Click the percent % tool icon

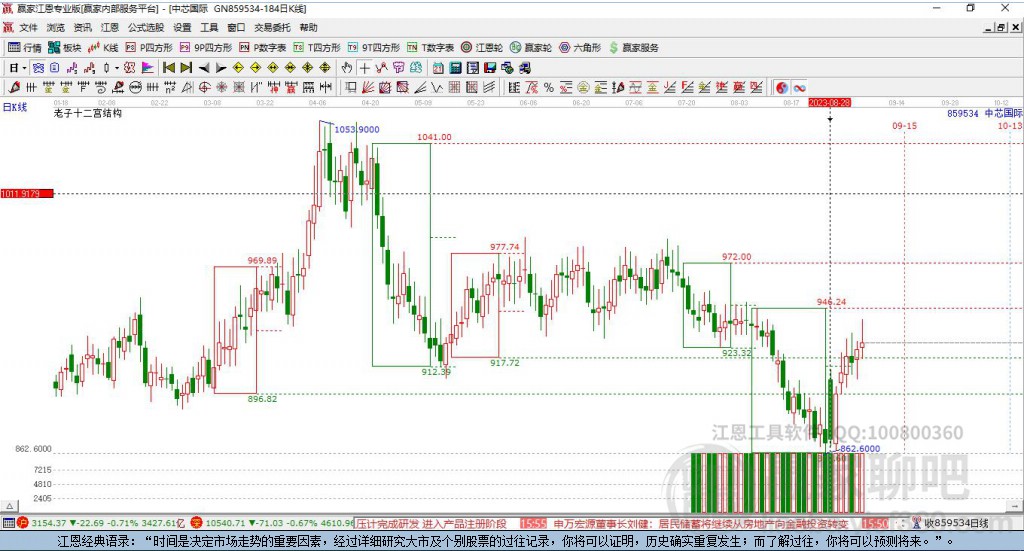click(x=549, y=87)
